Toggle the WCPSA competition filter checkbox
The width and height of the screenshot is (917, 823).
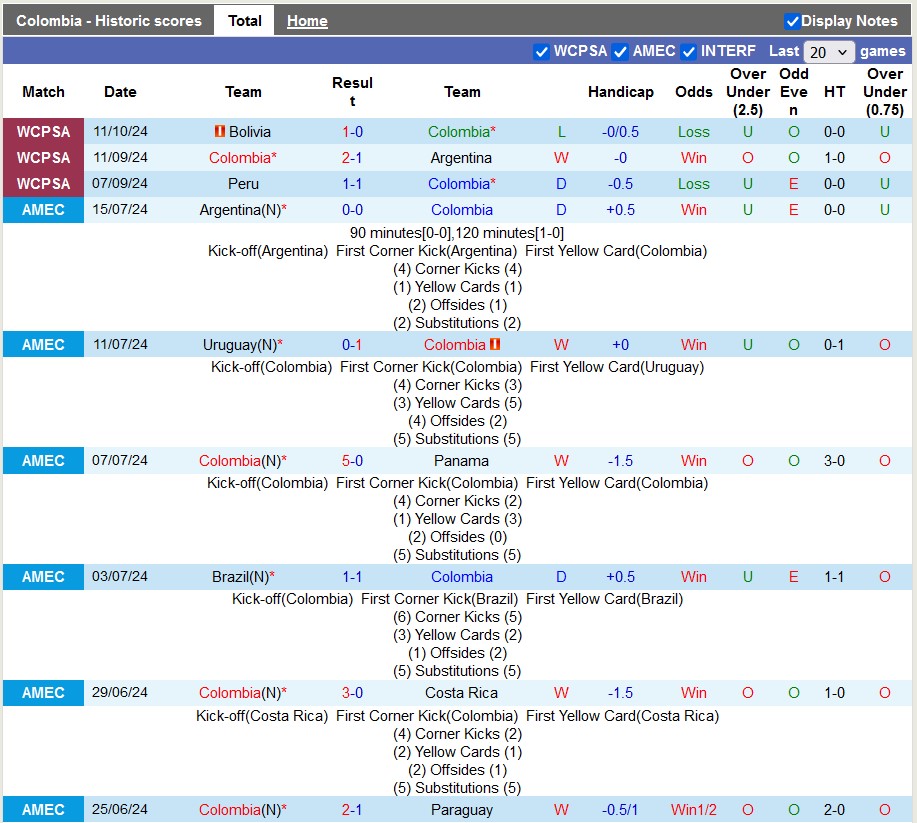[x=541, y=52]
